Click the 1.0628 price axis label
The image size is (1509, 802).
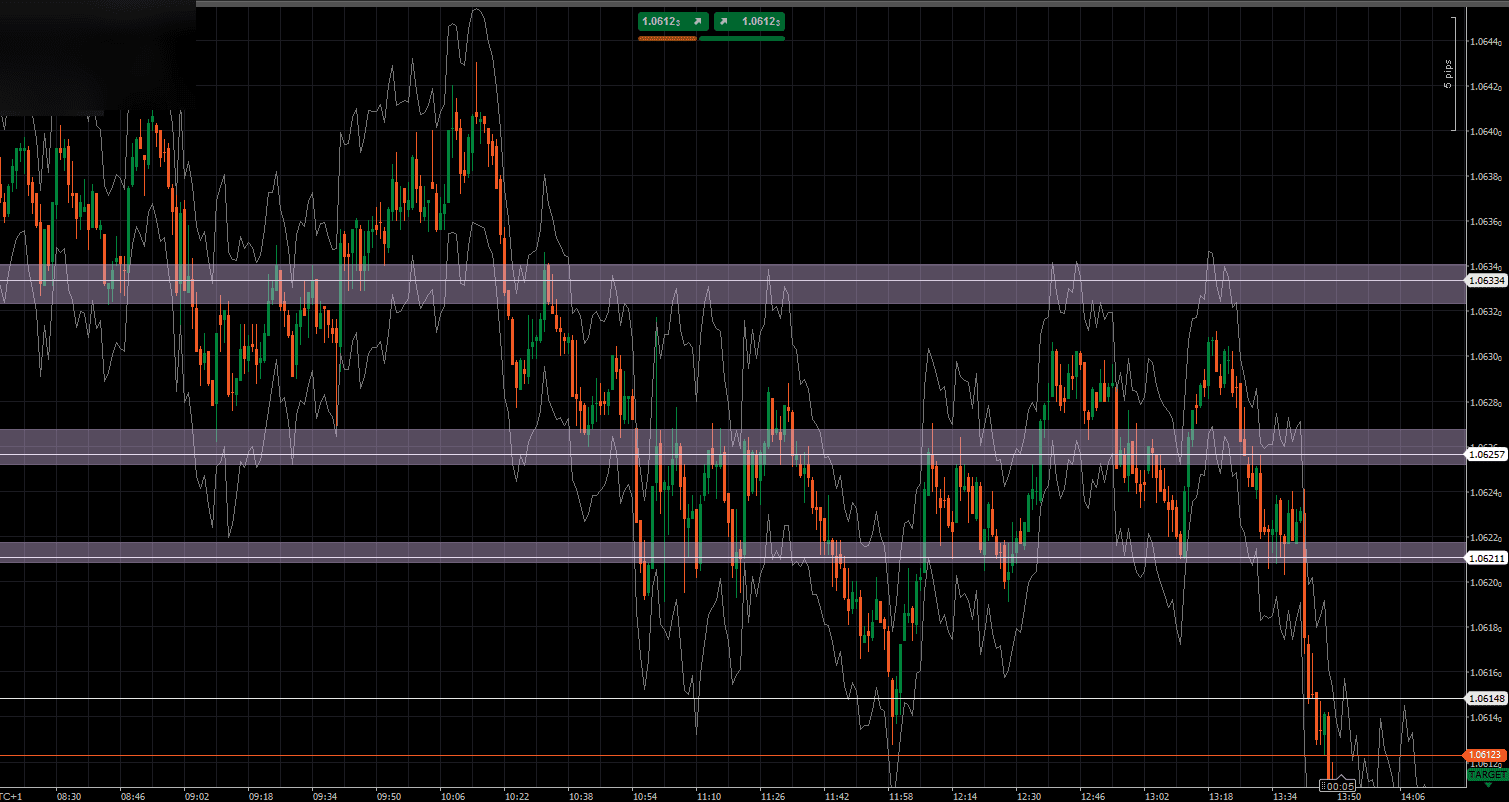(1484, 403)
